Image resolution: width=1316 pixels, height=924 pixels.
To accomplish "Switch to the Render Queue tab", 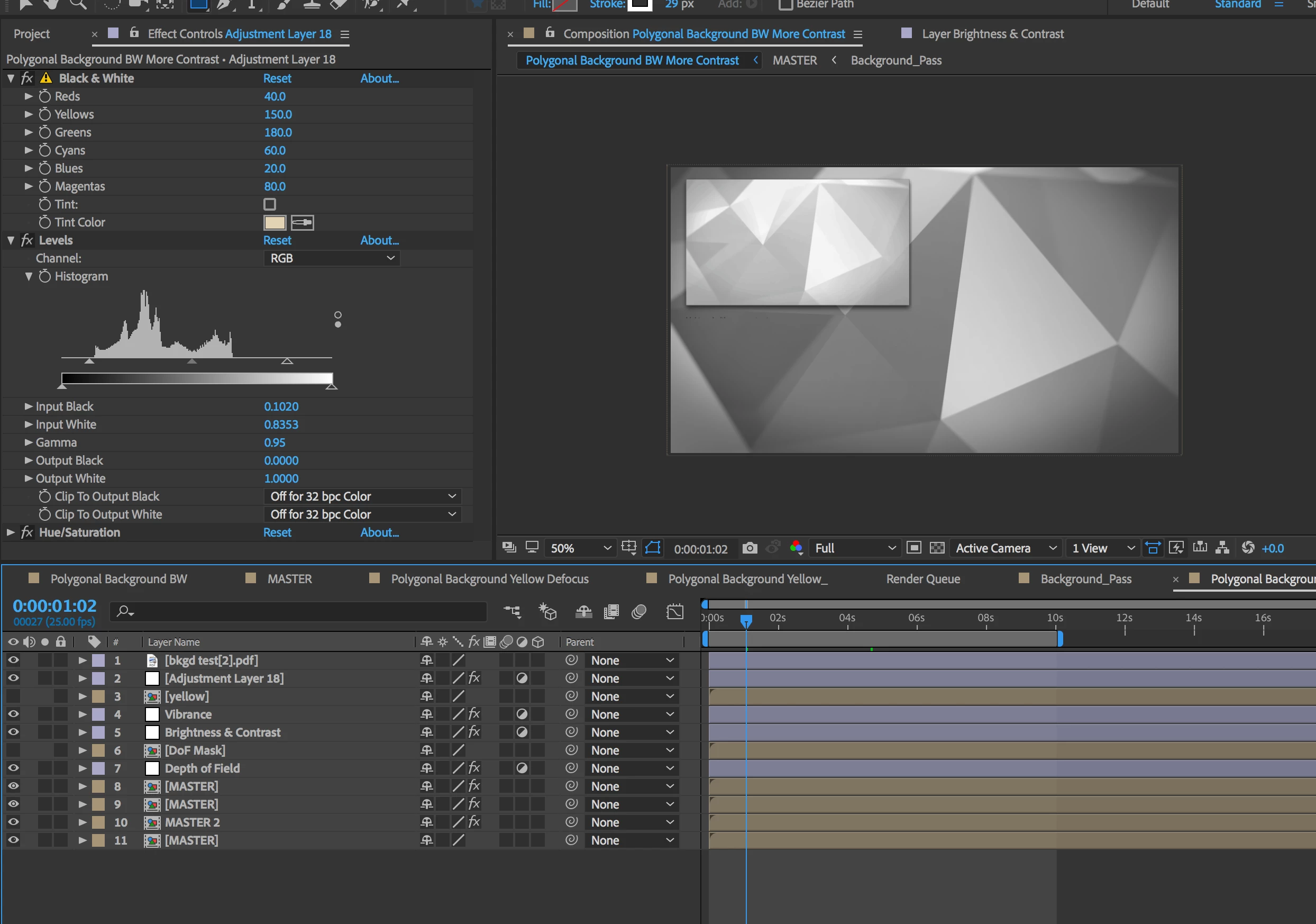I will (x=922, y=579).
